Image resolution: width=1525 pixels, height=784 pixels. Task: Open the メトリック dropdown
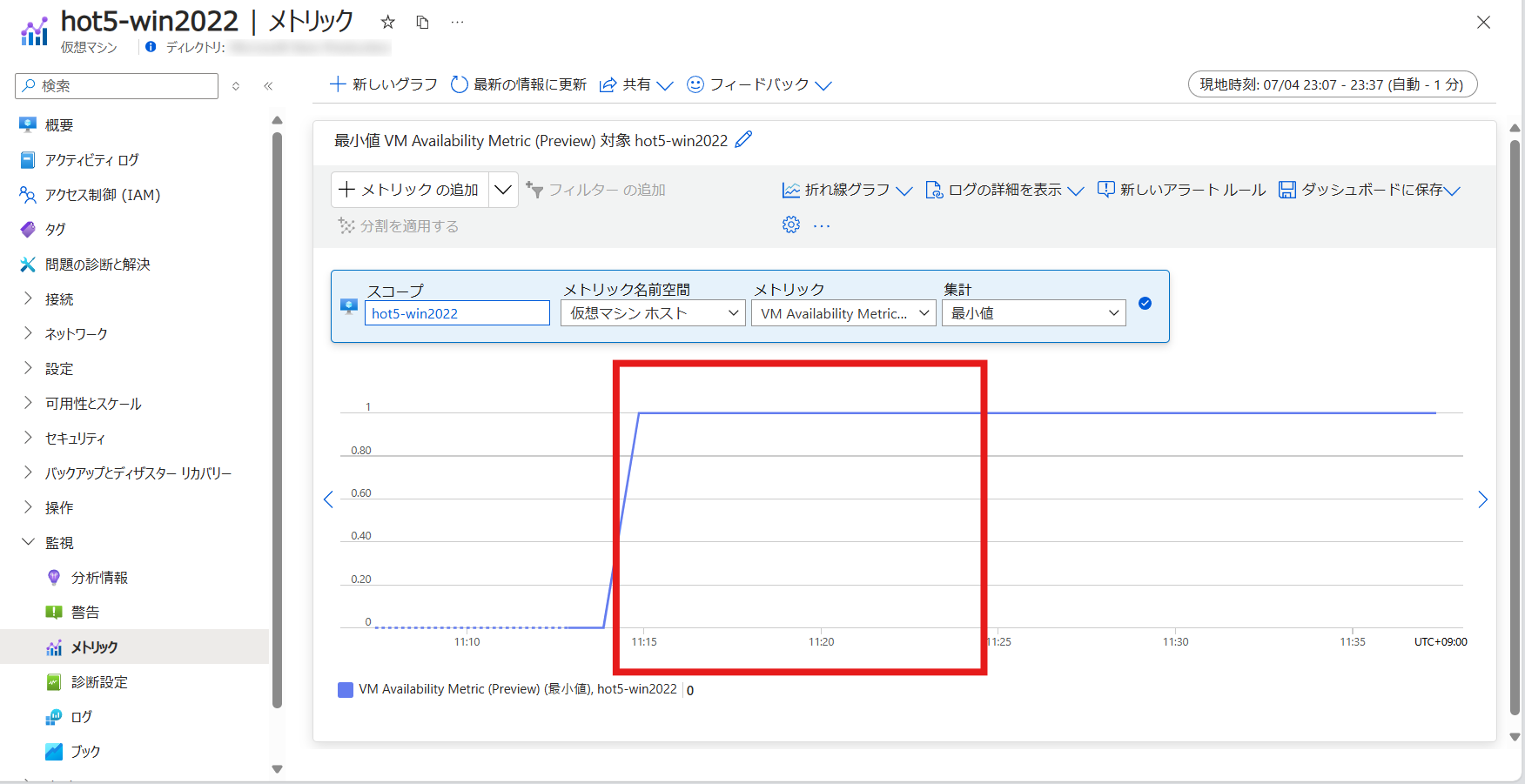coord(843,313)
